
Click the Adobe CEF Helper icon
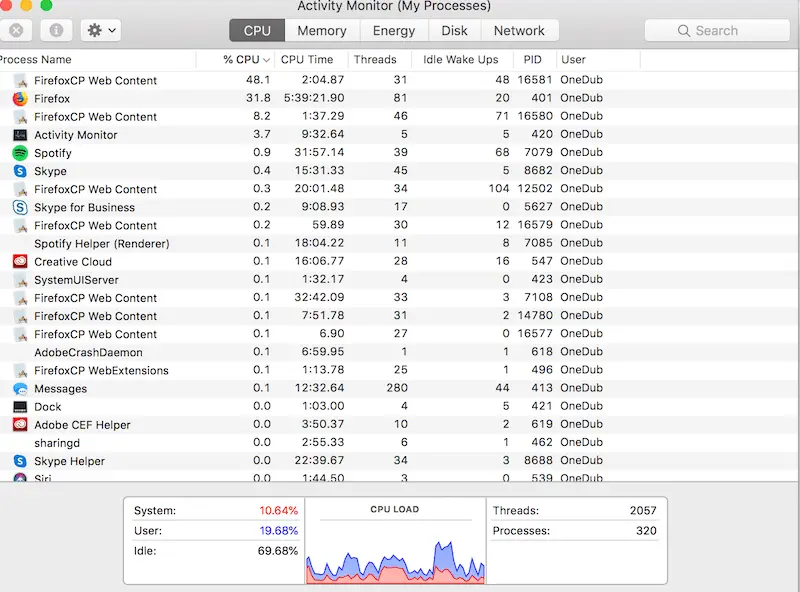[20, 425]
